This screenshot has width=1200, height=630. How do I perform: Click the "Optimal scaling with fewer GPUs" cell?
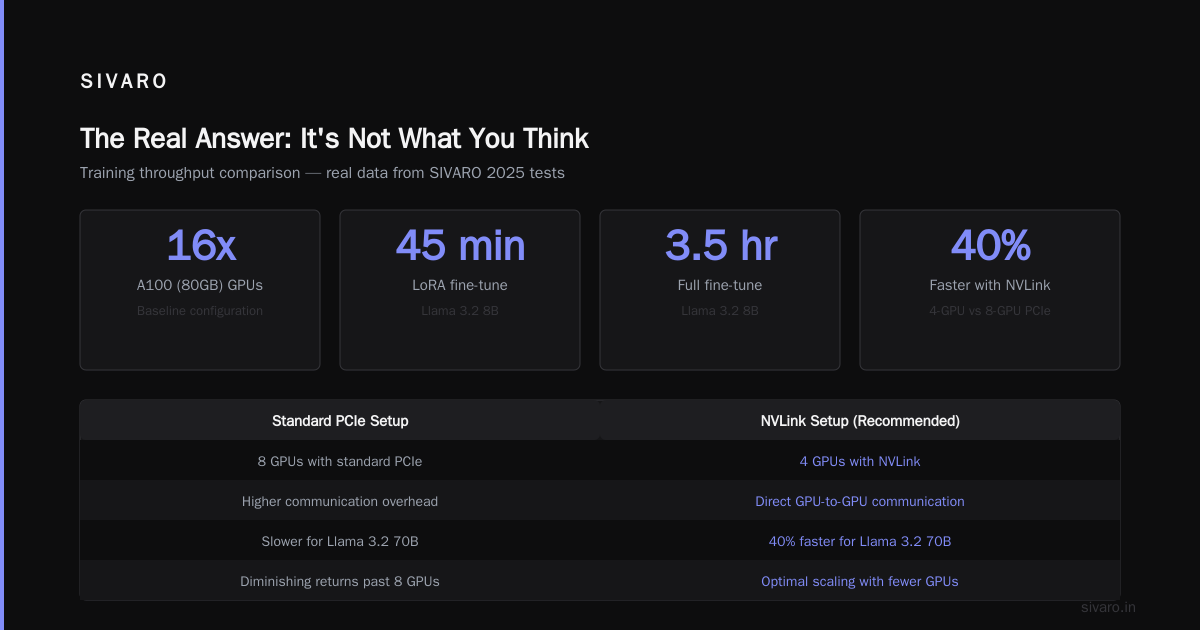tap(860, 581)
